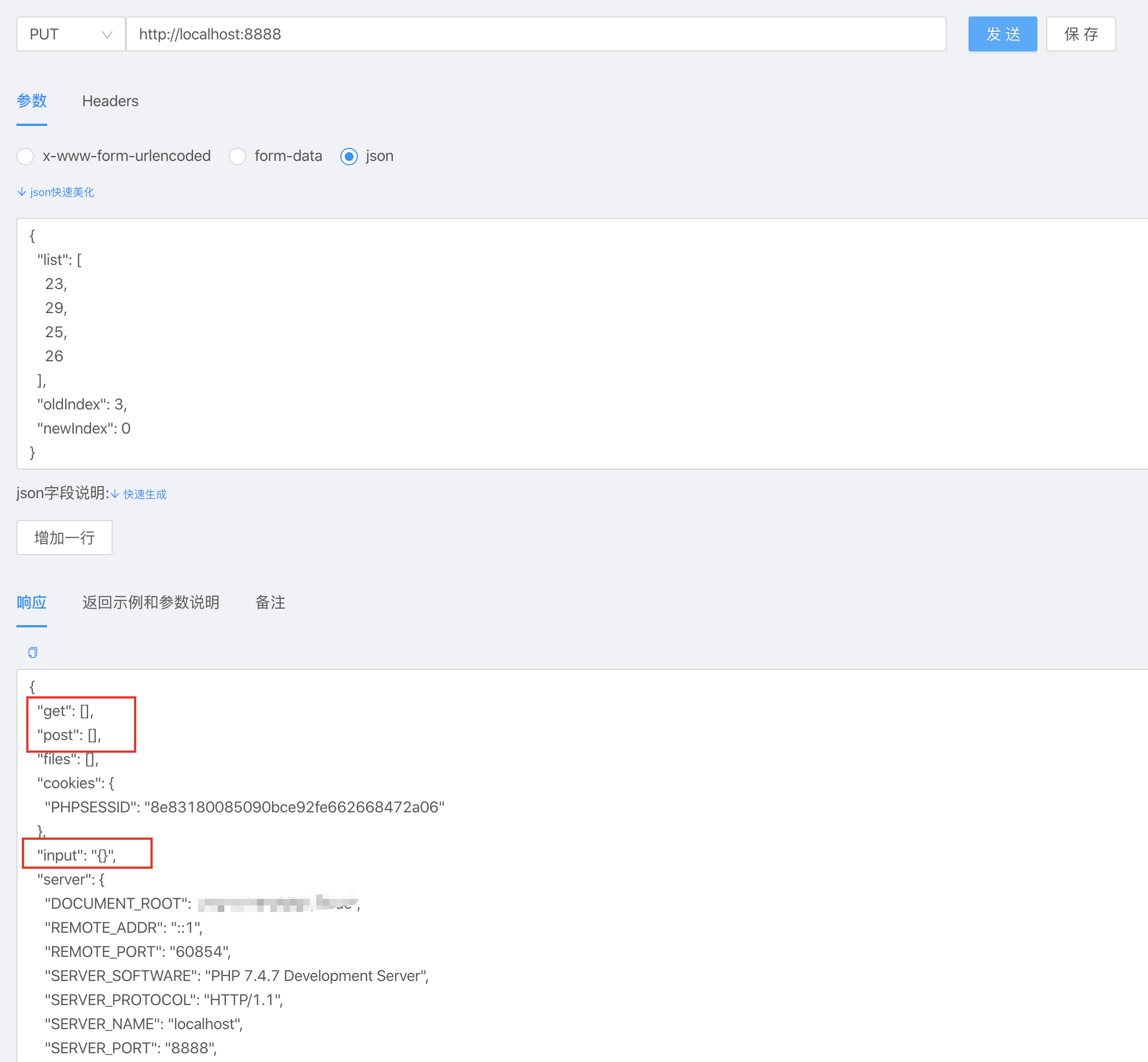Click the URL field showing http://localhost:8888
The height and width of the screenshot is (1062, 1148).
pos(517,34)
